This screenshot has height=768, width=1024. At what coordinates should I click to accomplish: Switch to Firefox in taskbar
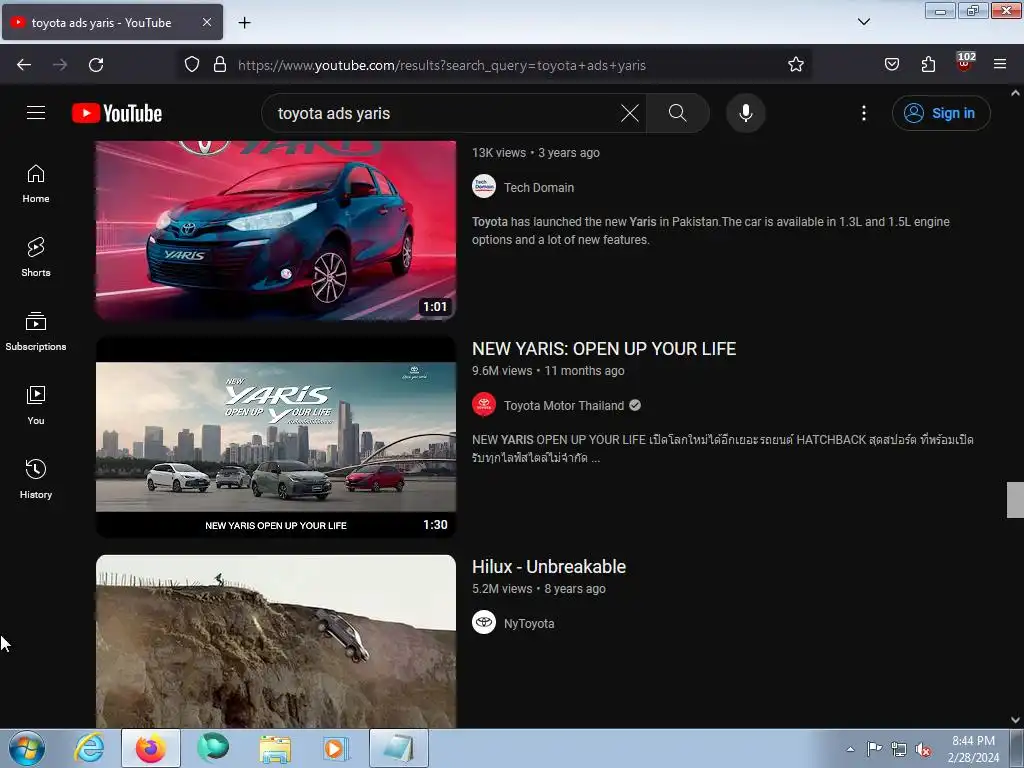tap(151, 748)
